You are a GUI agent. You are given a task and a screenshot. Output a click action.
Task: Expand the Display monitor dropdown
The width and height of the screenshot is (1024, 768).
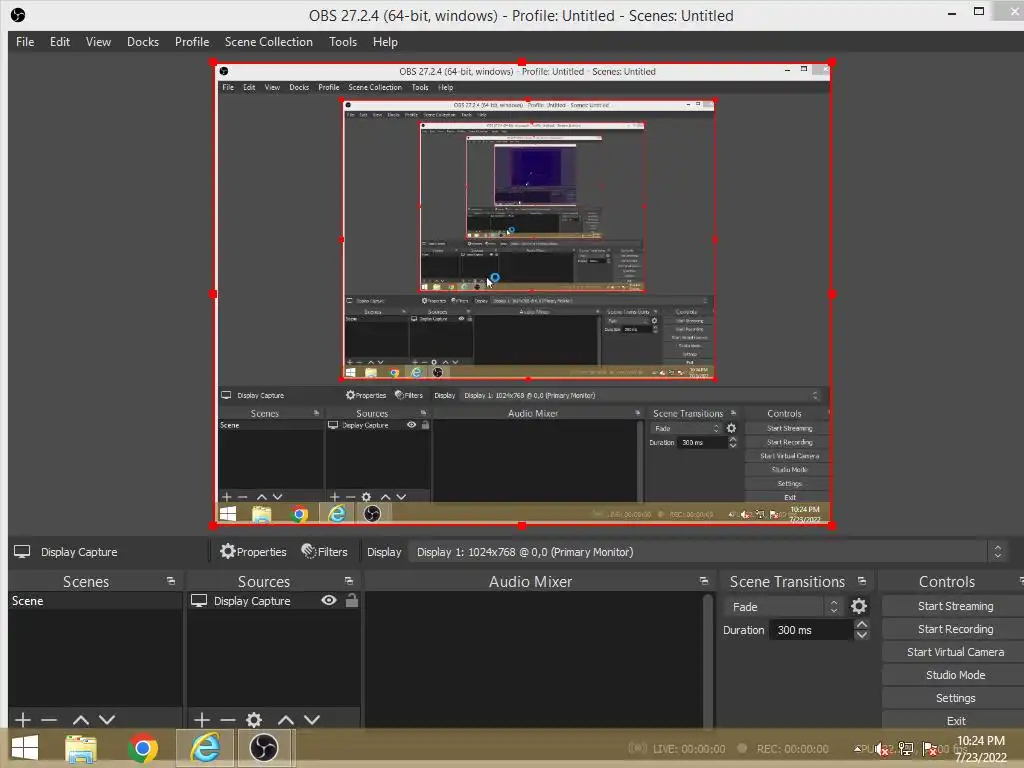click(708, 552)
